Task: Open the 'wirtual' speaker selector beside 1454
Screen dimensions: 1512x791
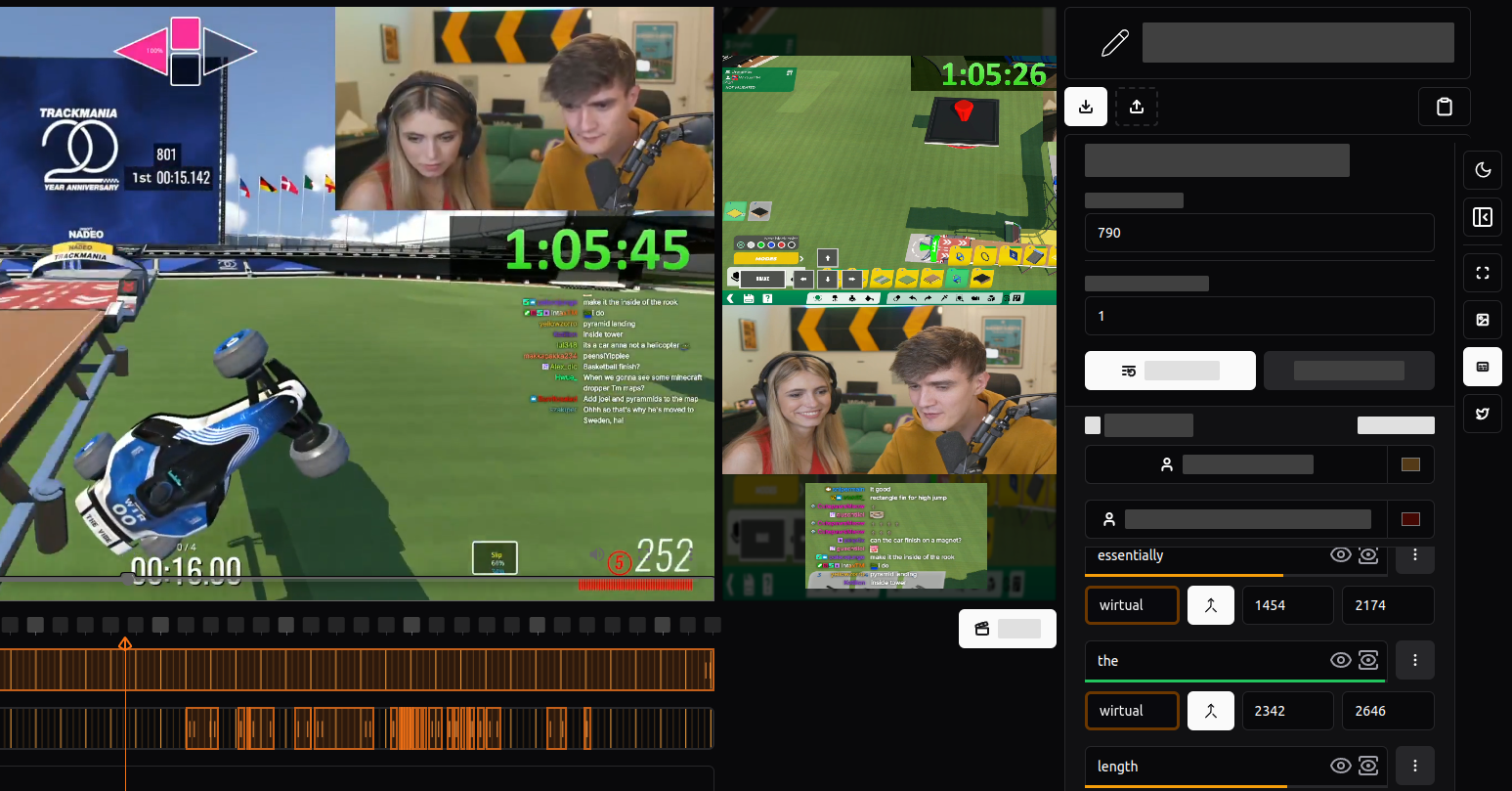Action: coord(1132,605)
